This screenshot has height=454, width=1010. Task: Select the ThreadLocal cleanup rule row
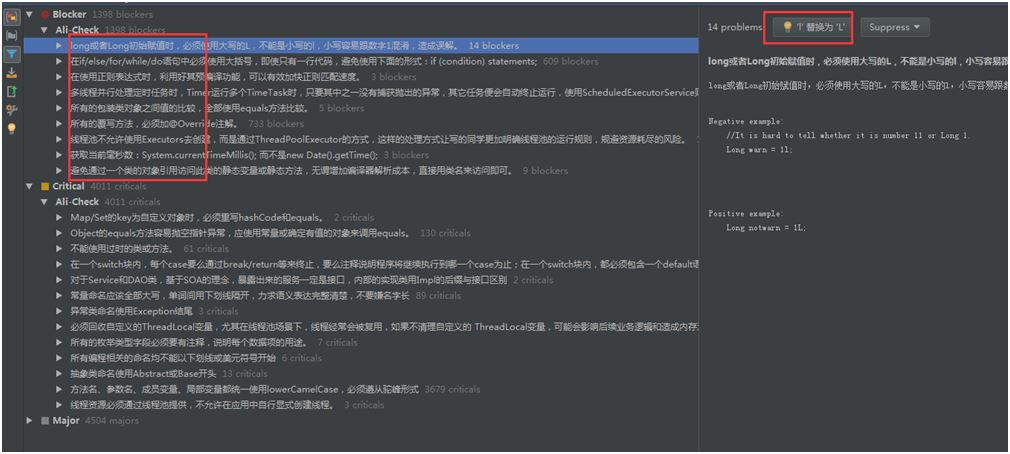(x=361, y=326)
